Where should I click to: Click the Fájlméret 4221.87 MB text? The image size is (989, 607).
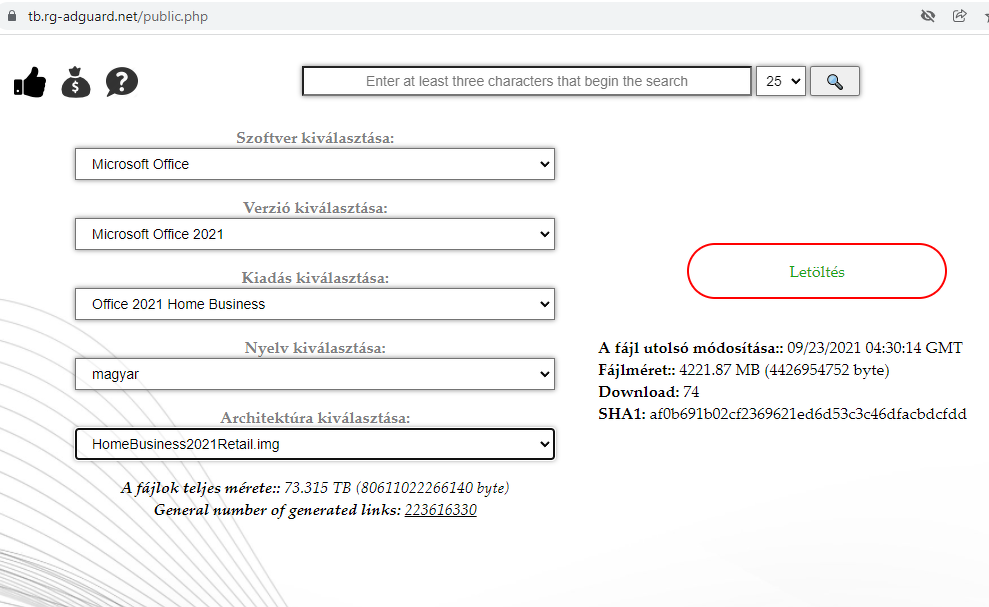744,370
